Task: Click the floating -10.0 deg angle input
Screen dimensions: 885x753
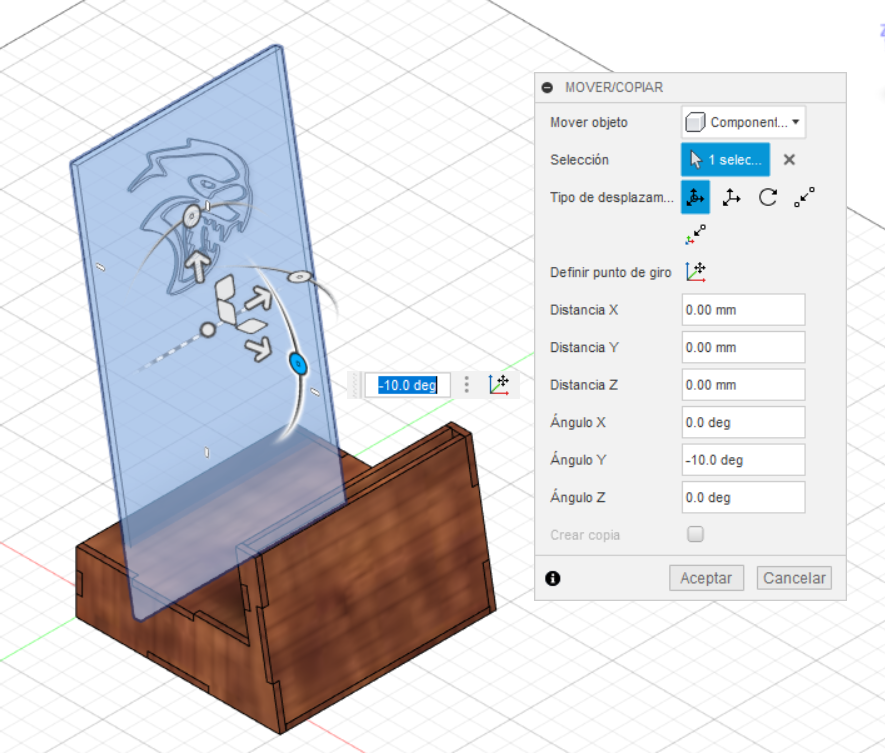Action: coord(408,385)
